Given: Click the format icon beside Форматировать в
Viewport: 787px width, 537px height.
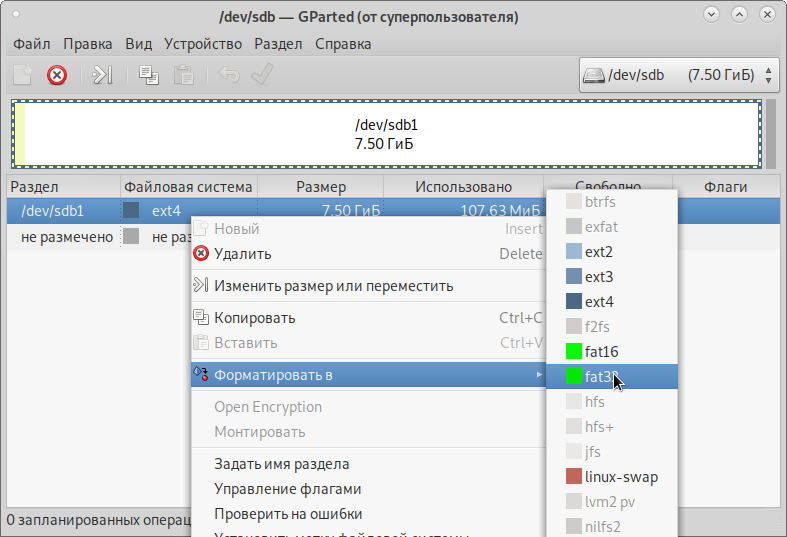Looking at the screenshot, I should point(201,374).
